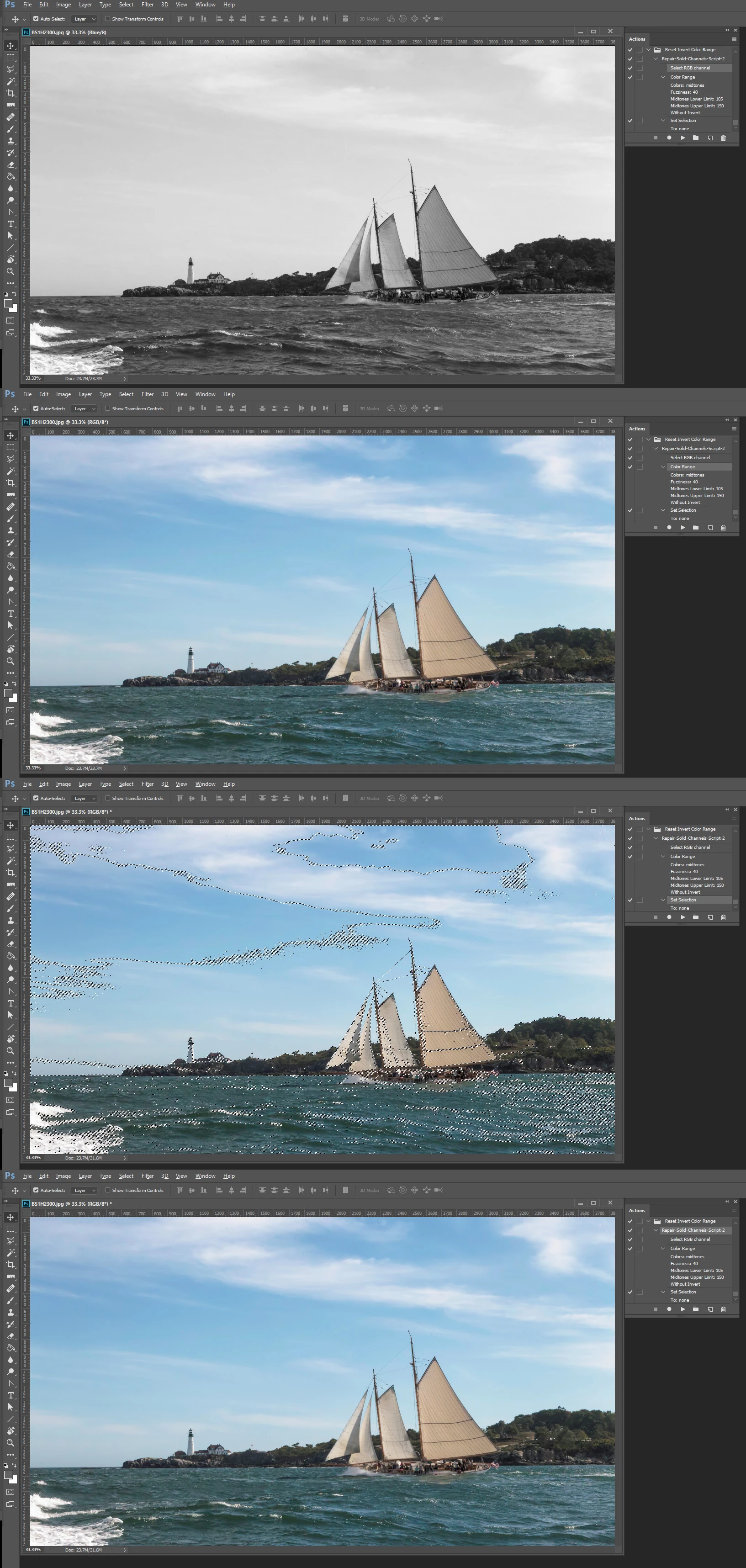Toggle Auto-Select checkbox in grayscale Blue/8 window
Viewport: 746px width, 1568px height.
point(36,19)
